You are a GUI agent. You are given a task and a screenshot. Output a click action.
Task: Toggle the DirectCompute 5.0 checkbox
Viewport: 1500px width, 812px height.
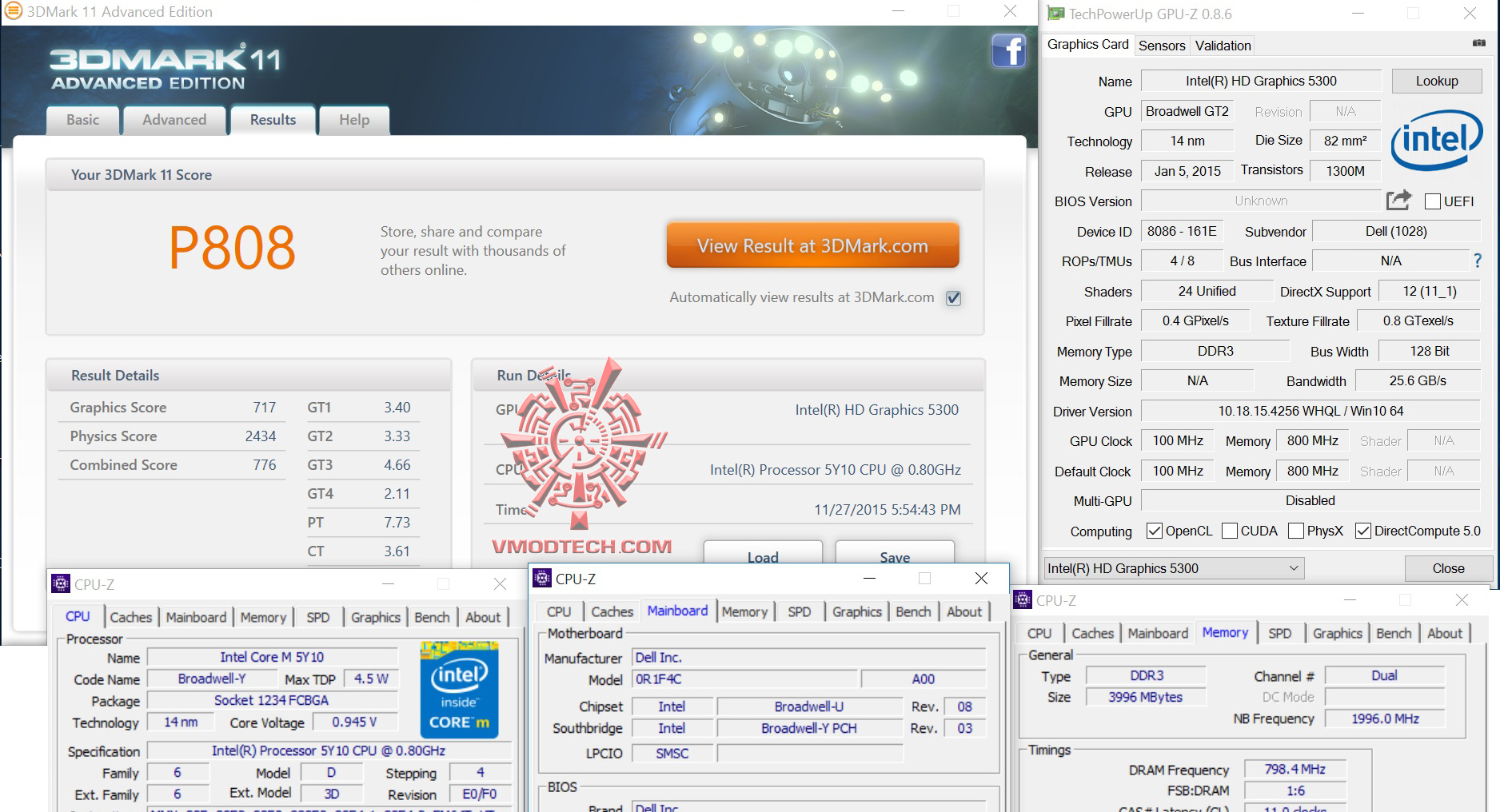tap(1363, 531)
